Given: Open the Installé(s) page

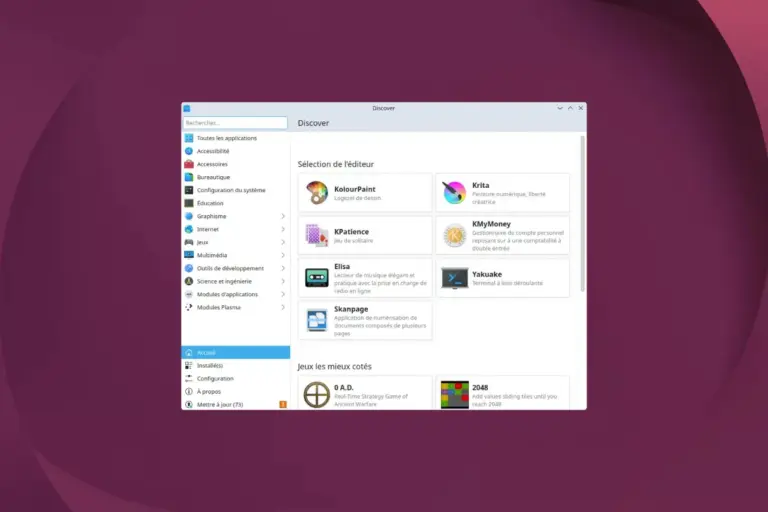Looking at the screenshot, I should tap(236, 366).
